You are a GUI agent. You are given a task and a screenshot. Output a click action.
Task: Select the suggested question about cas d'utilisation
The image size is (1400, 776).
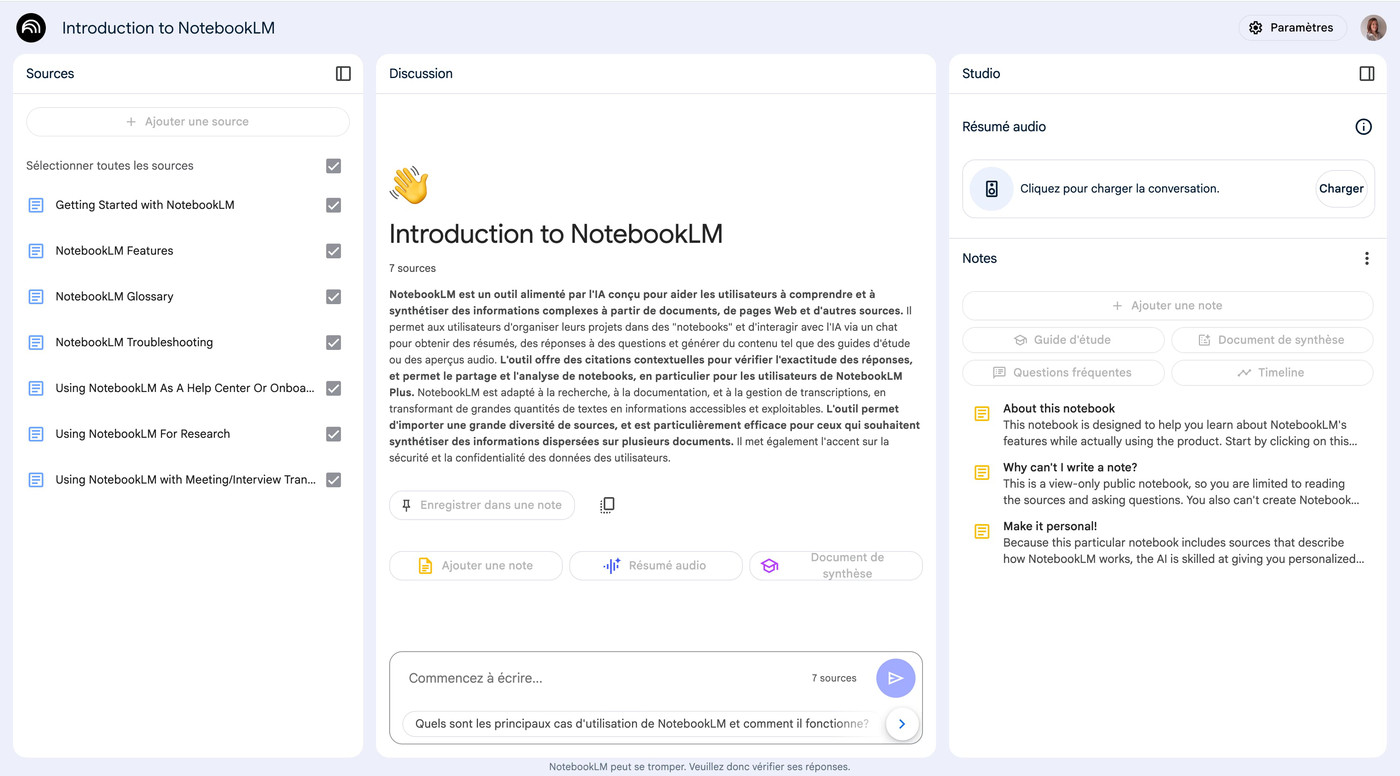641,724
